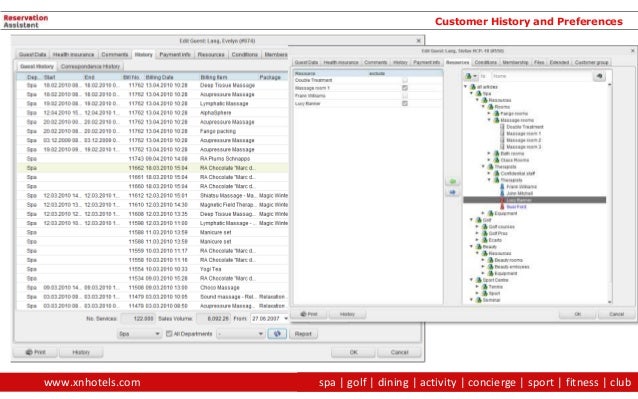Select the Yogi Tea history row
This screenshot has width=638, height=399.
tap(153, 269)
